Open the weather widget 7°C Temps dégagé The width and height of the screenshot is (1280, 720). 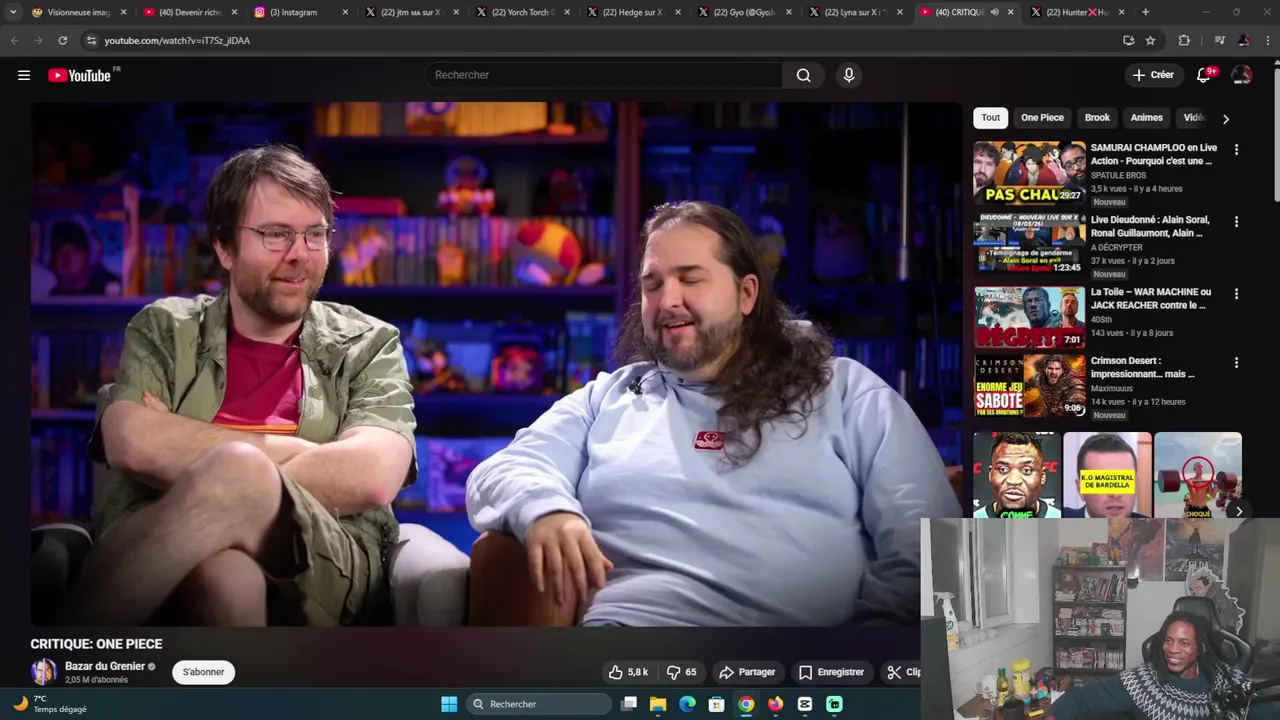[50, 704]
